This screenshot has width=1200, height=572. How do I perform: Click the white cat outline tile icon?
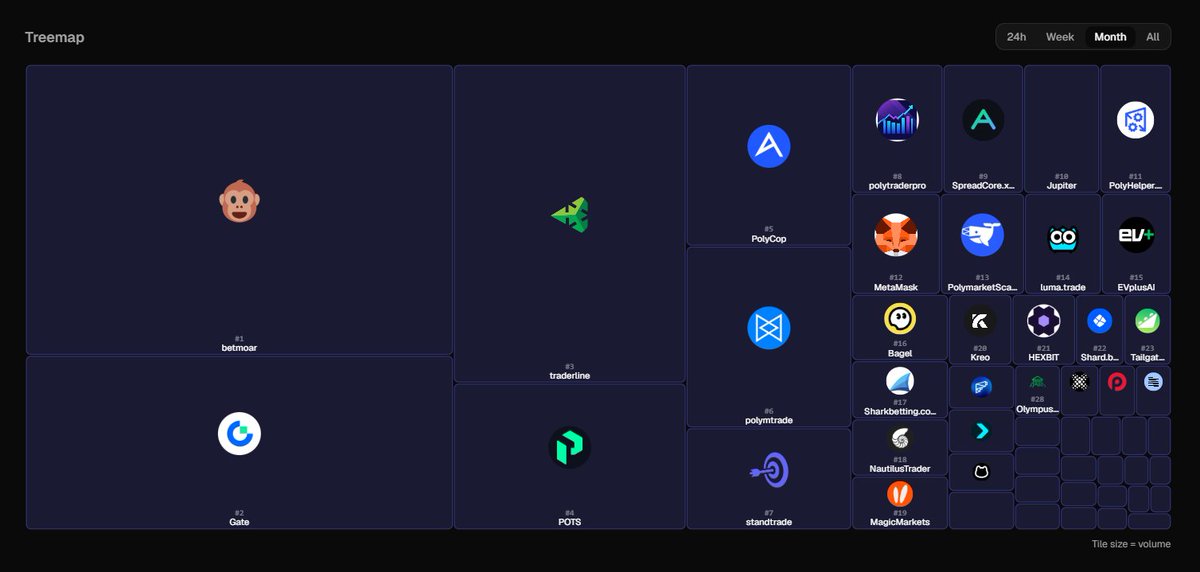pyautogui.click(x=981, y=471)
